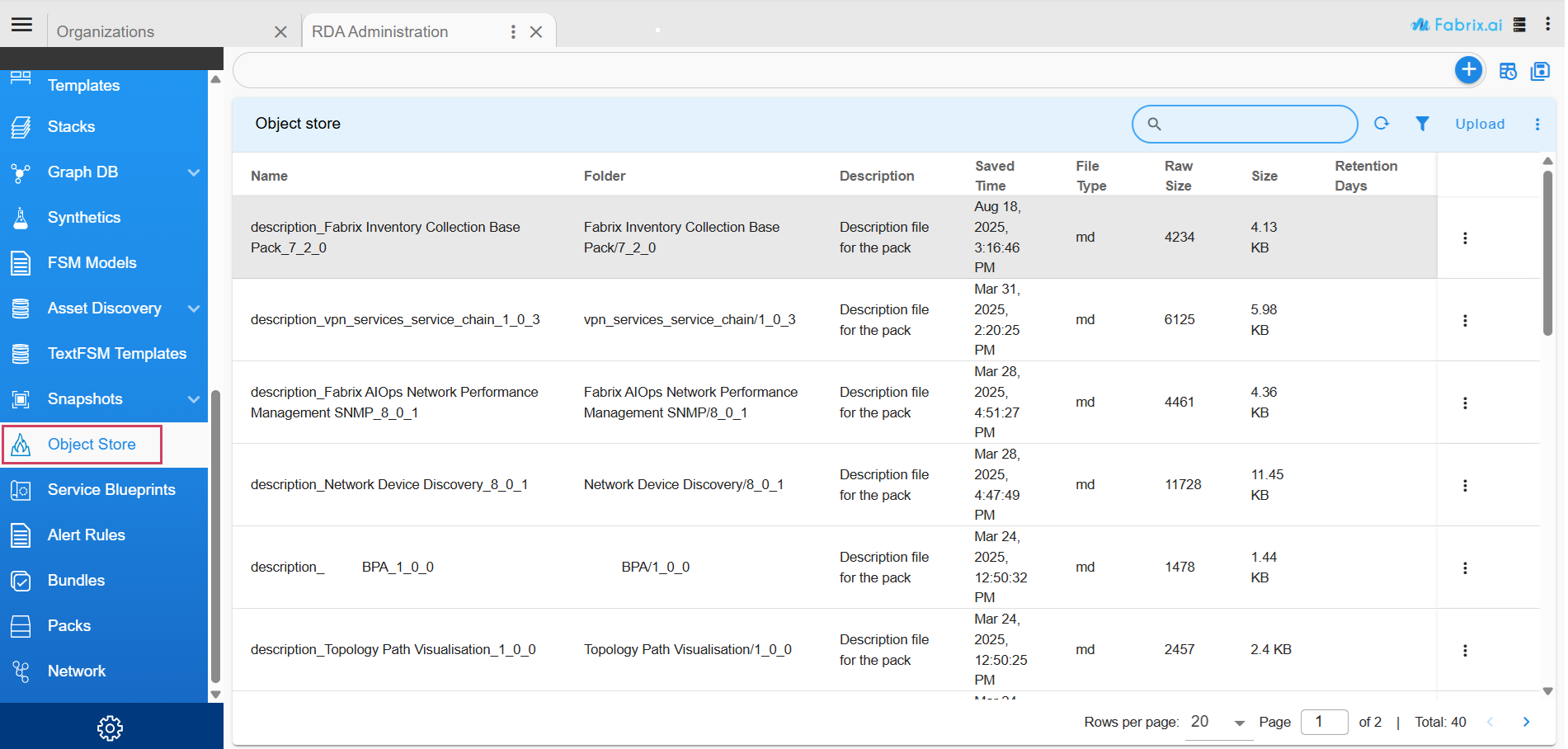Open the filter funnel icon
Image resolution: width=1568 pixels, height=749 pixels.
1422,124
